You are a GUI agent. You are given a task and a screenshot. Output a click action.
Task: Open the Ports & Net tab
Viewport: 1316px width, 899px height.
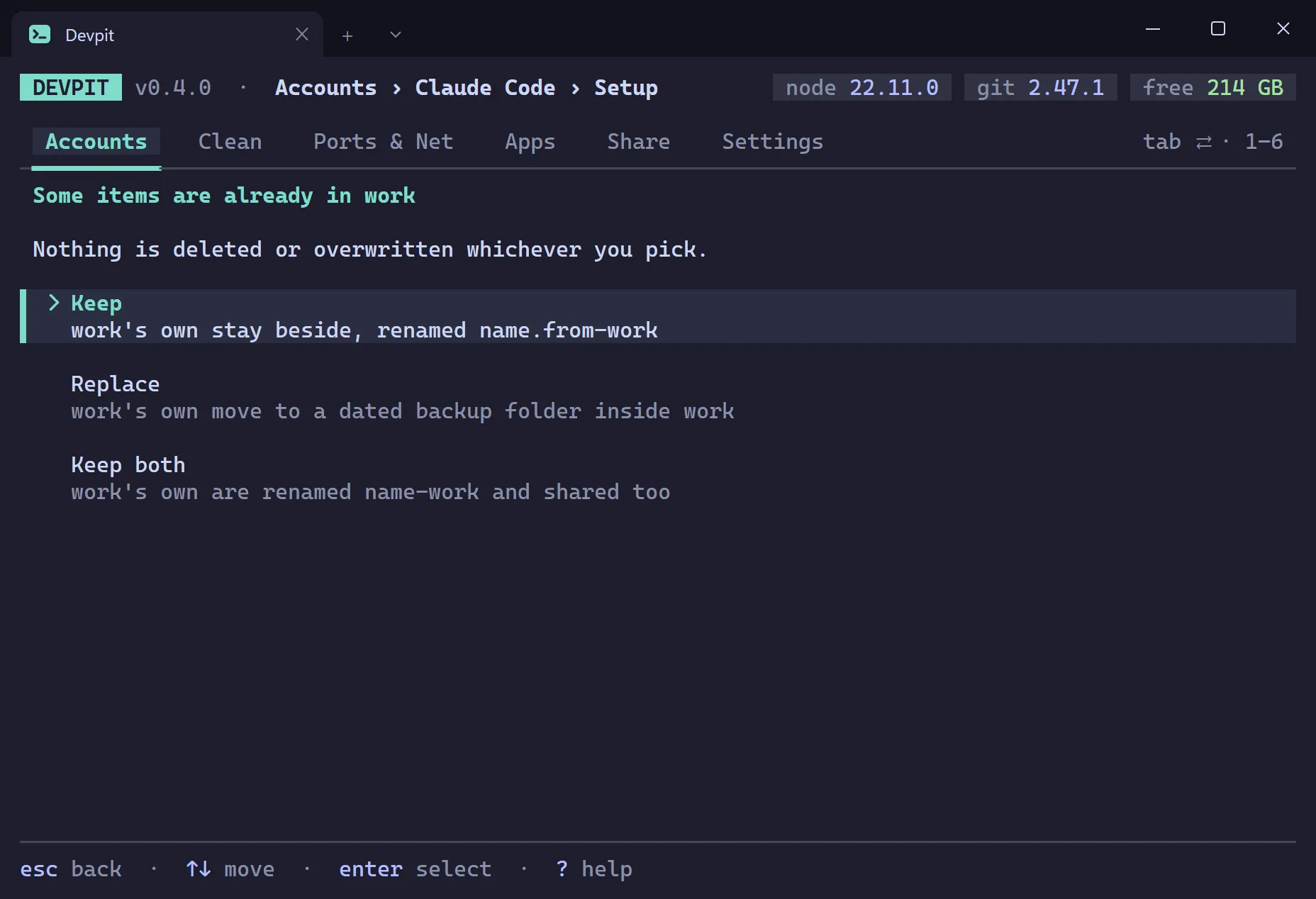point(383,142)
